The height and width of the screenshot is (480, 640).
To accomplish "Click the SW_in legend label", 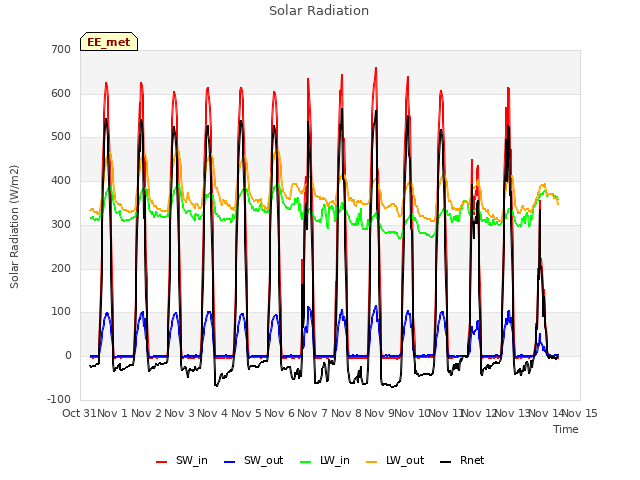I will (192, 460).
